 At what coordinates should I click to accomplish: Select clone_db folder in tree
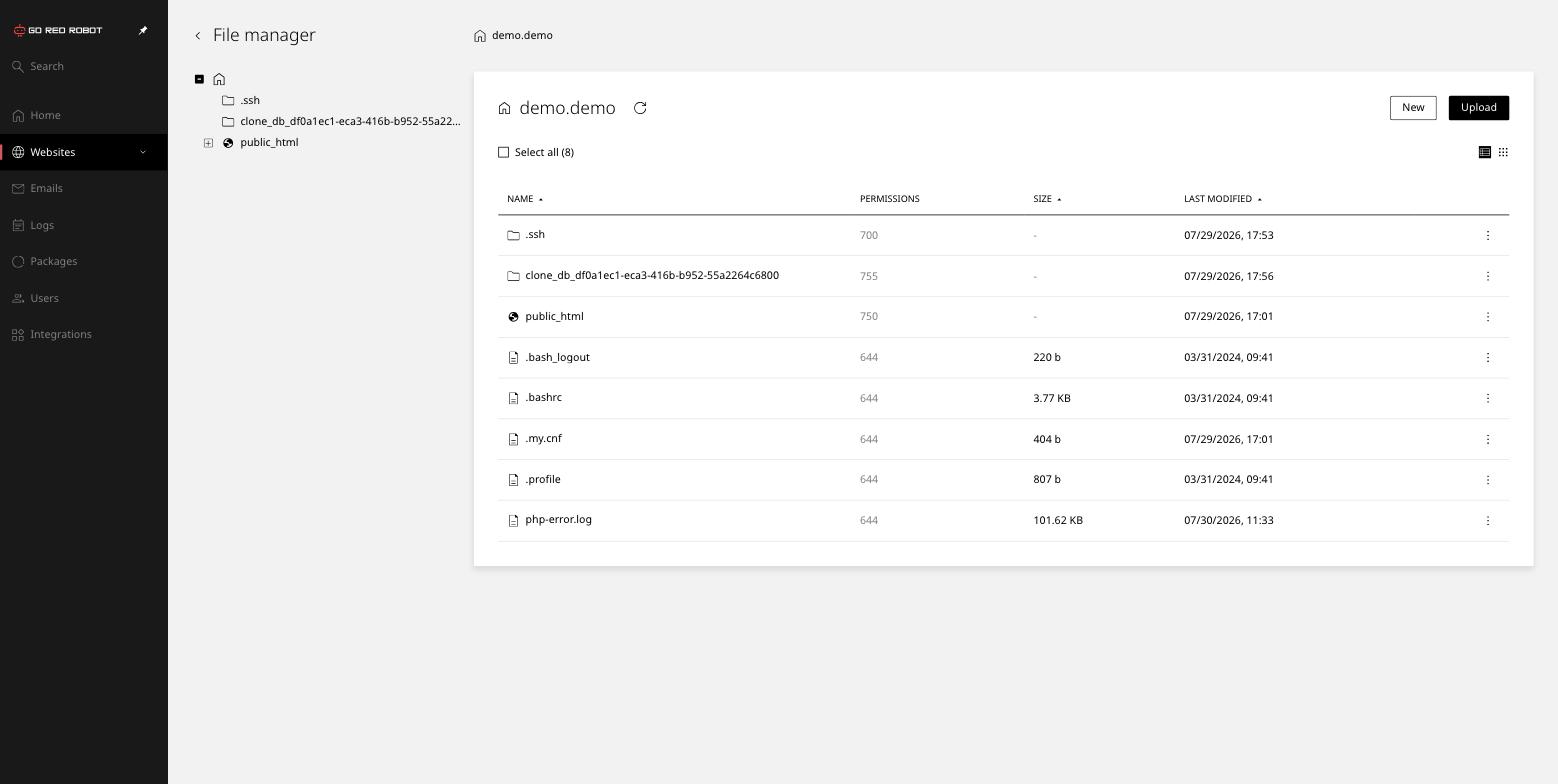pyautogui.click(x=350, y=121)
